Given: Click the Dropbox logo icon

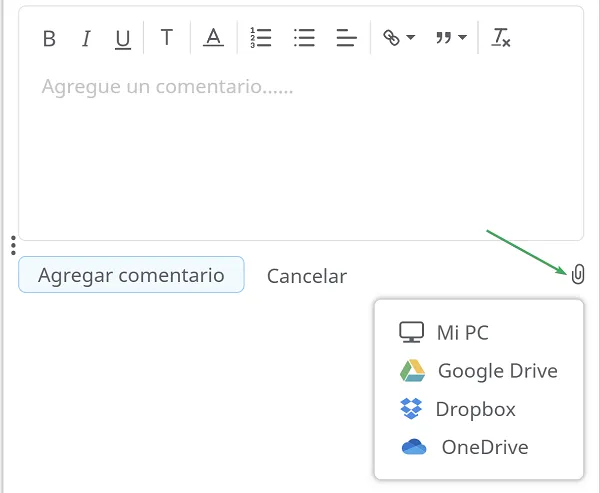Looking at the screenshot, I should pyautogui.click(x=411, y=408).
